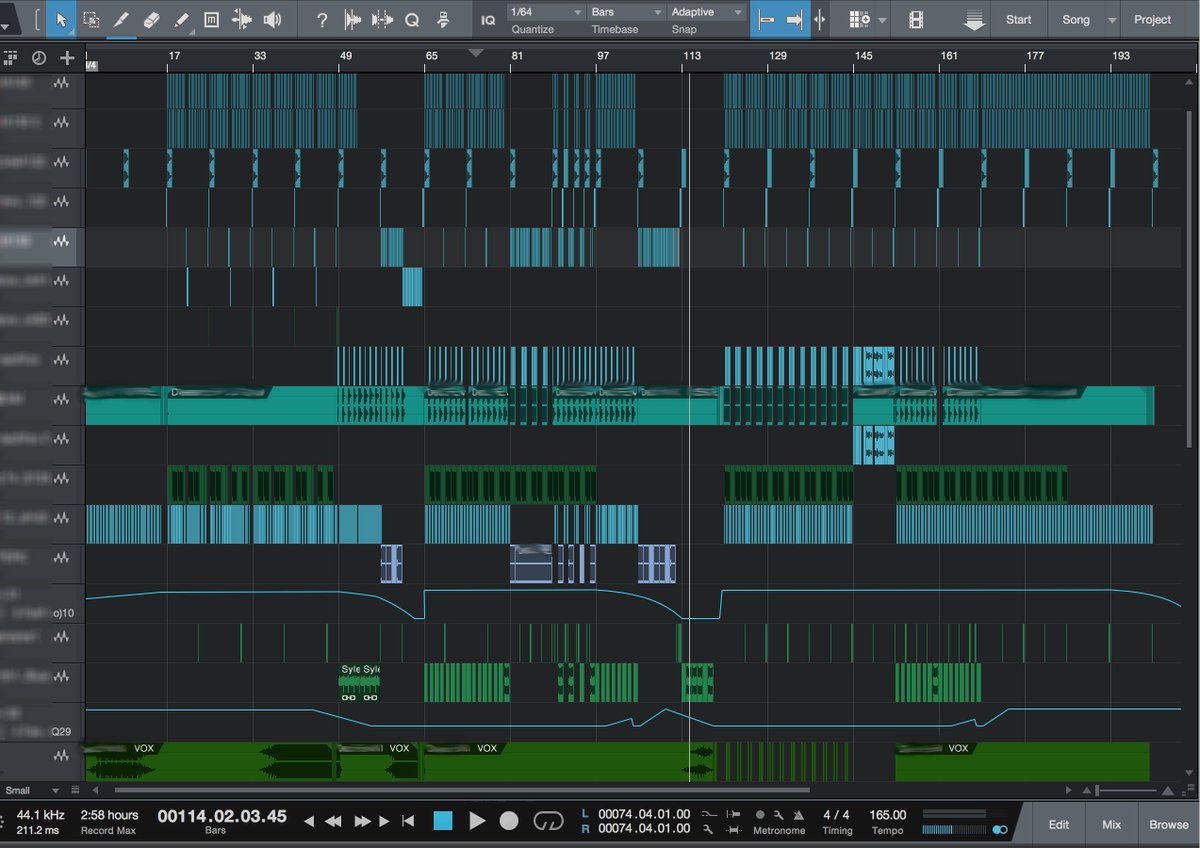This screenshot has width=1200, height=848.
Task: Click bar 113 on the timeline ruler
Action: point(691,56)
